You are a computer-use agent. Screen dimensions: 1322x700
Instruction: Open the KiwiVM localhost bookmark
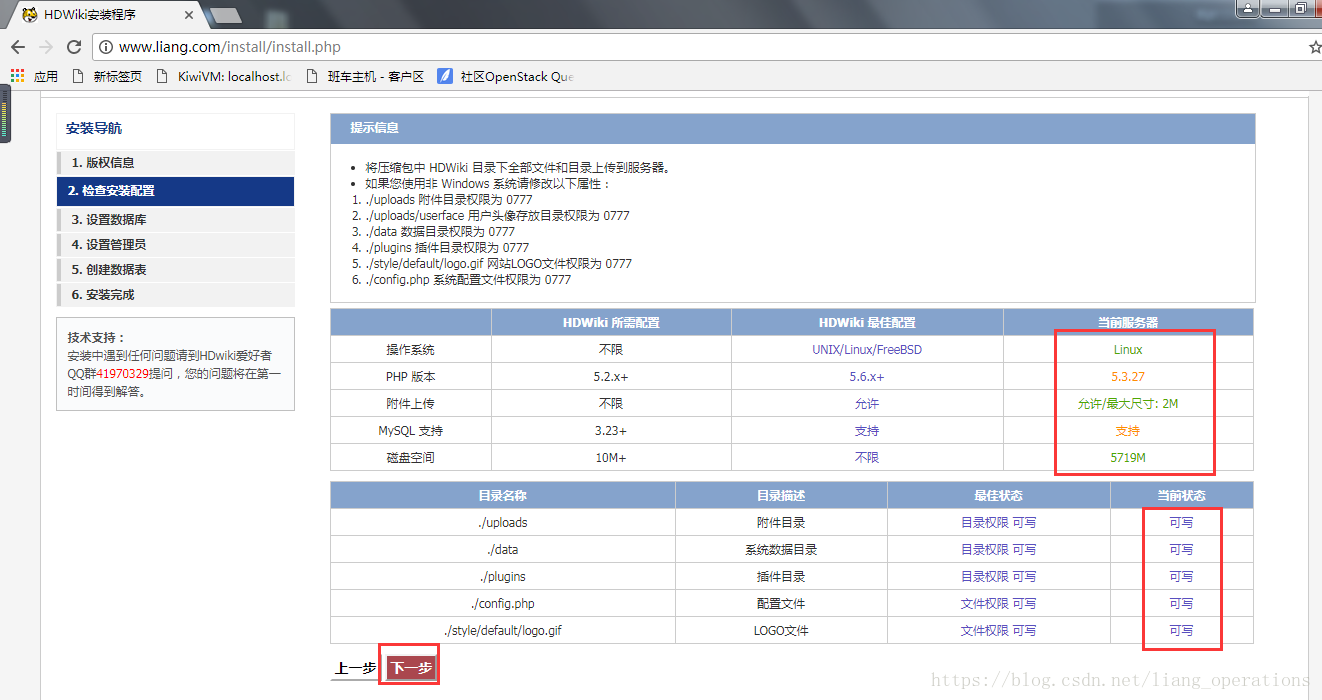[224, 76]
